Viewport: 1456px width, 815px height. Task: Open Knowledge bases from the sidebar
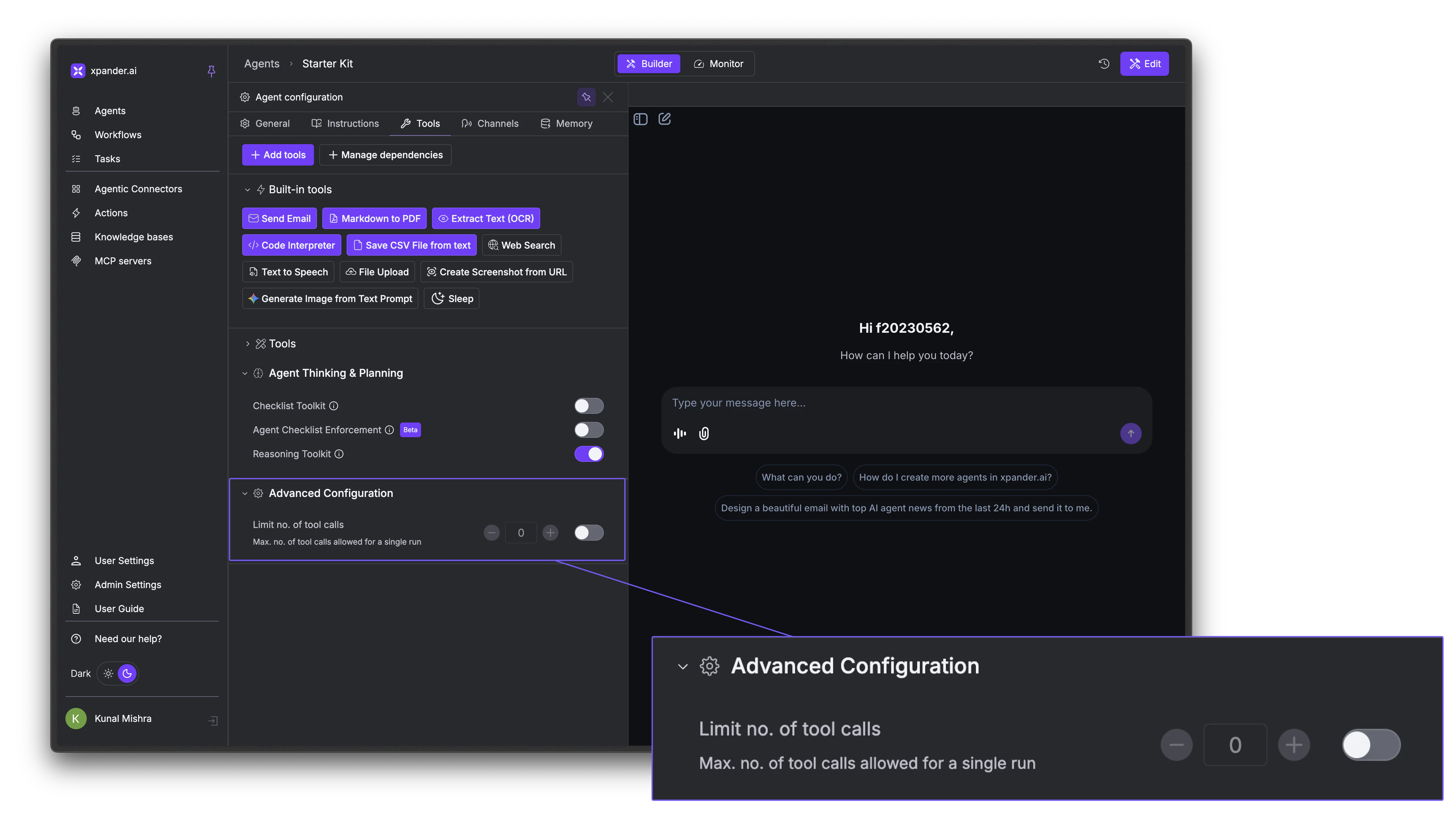(x=133, y=237)
